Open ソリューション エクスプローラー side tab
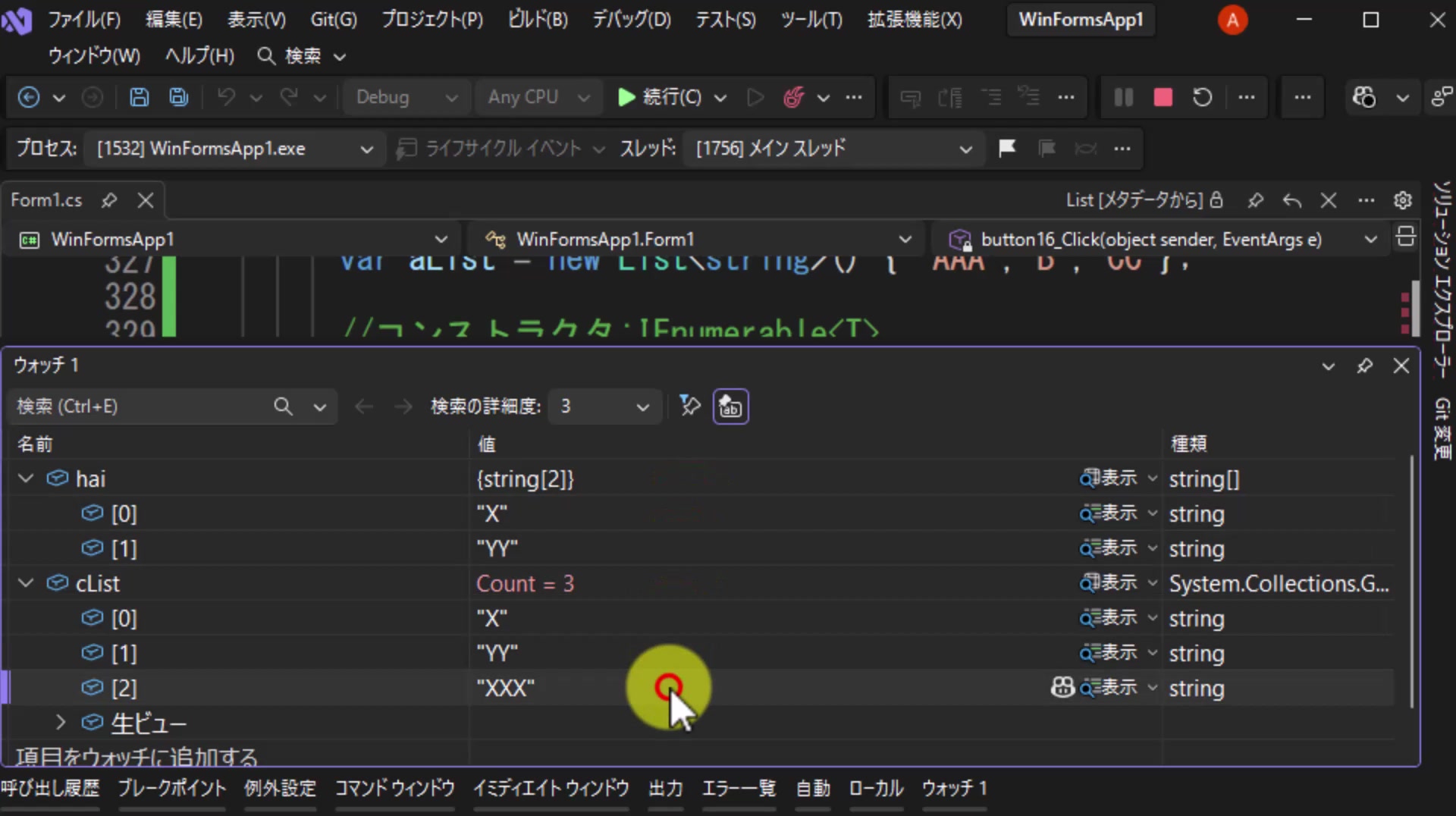The width and height of the screenshot is (1456, 816). click(1442, 279)
